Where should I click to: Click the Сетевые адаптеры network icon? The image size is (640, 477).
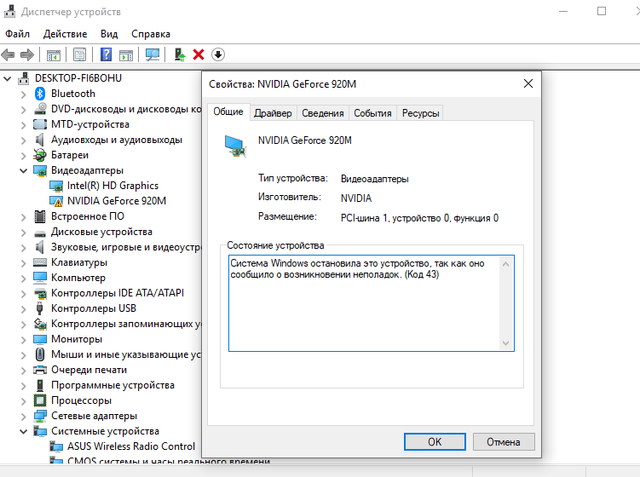click(40, 416)
